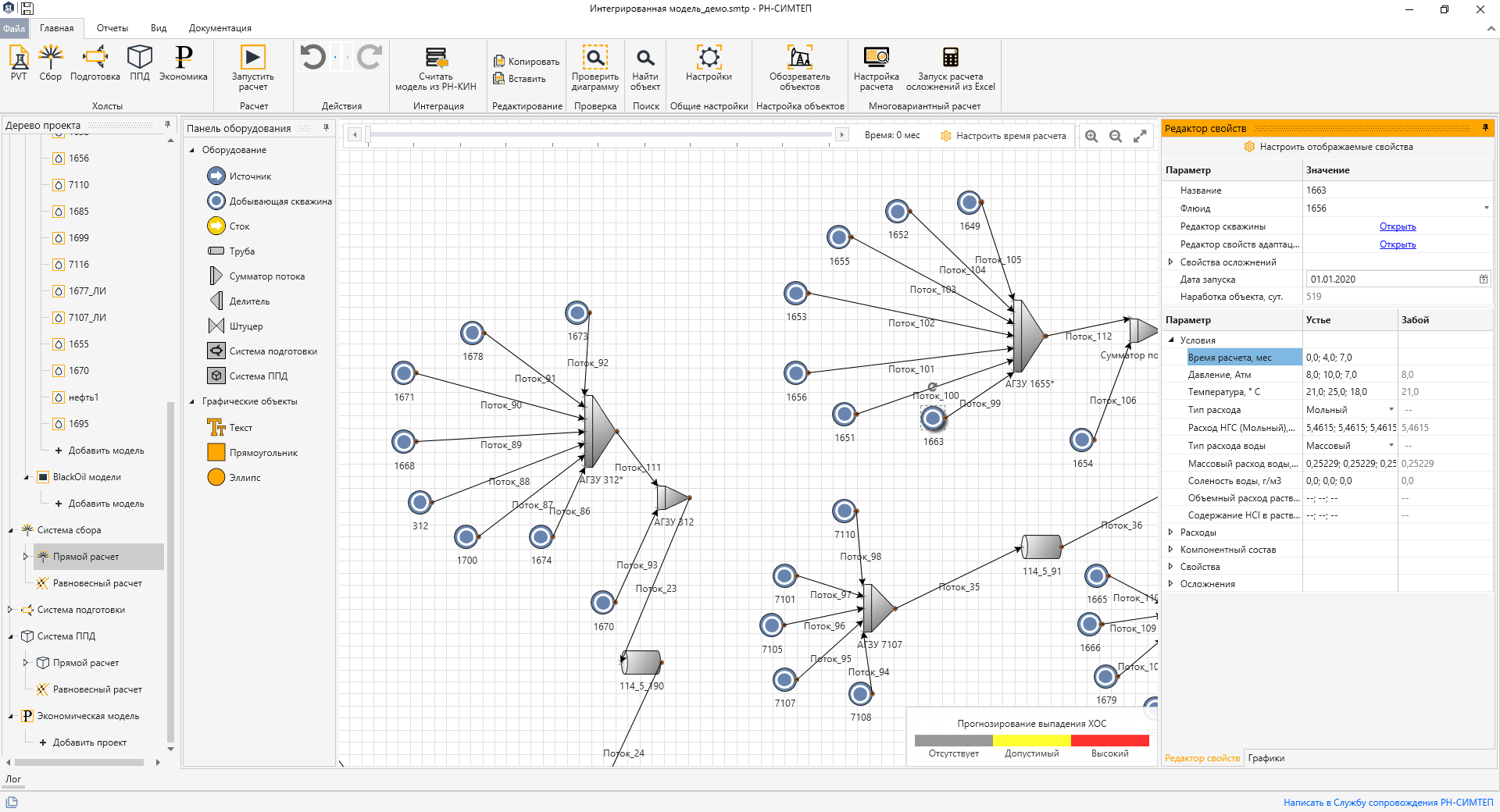Collapse the Графические объекты group
Viewport: 1500px width, 812px height.
click(192, 401)
